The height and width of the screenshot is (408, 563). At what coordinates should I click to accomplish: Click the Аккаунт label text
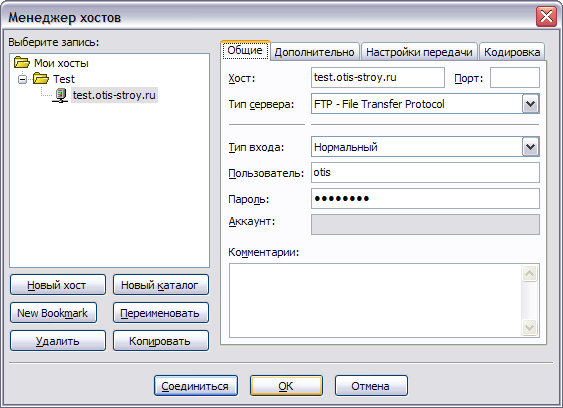pos(252,221)
